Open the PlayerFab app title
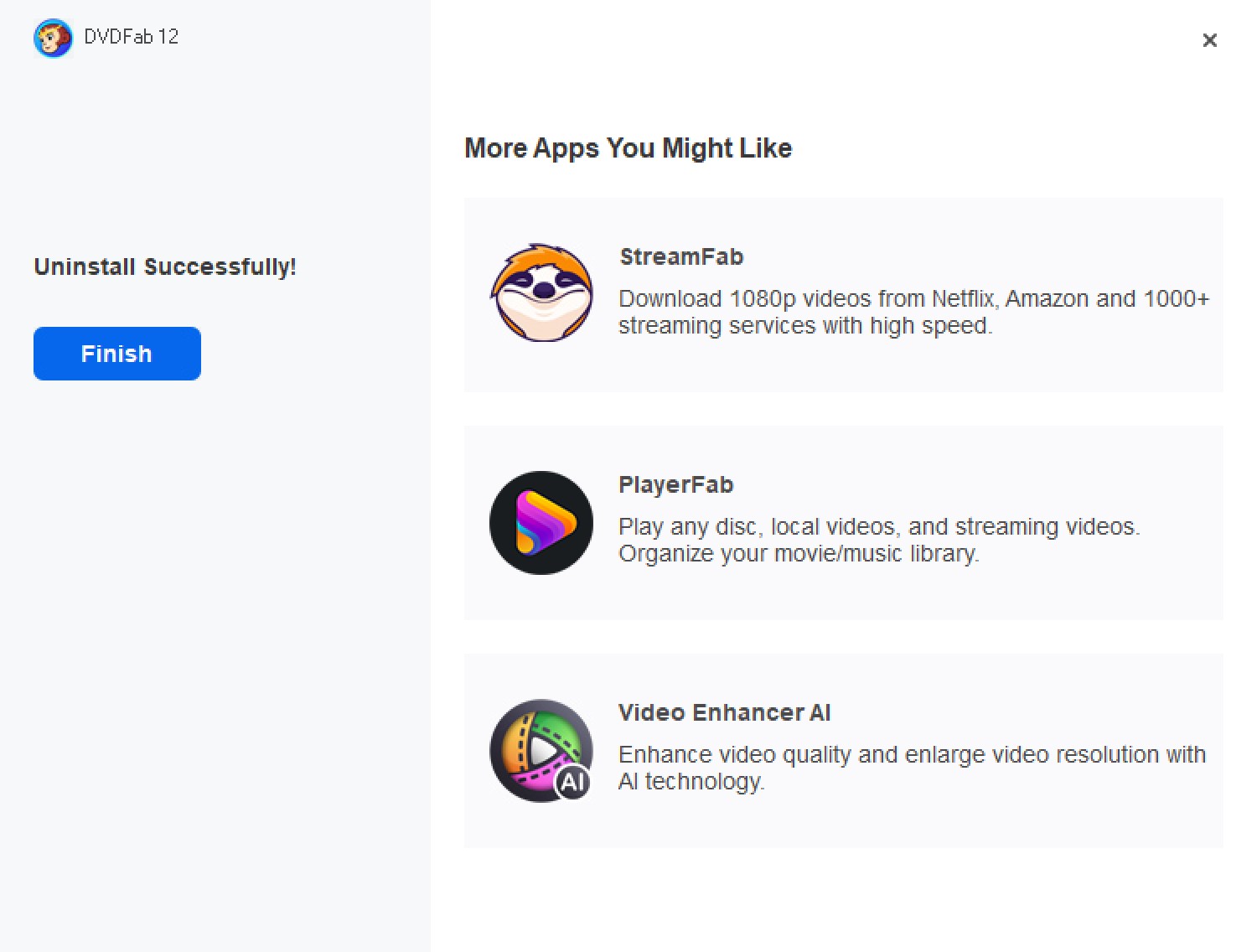This screenshot has height=952, width=1257. tap(676, 484)
